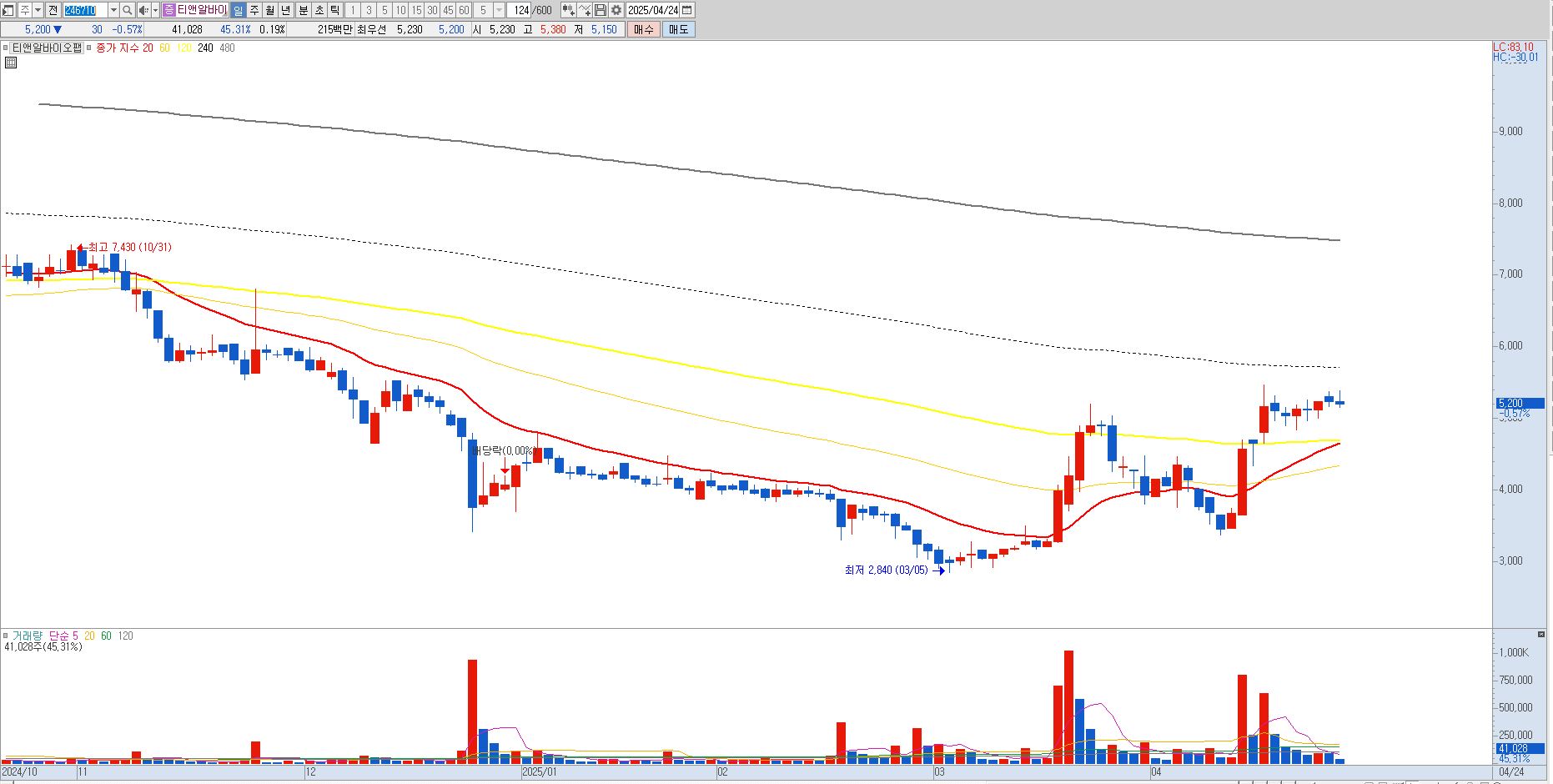
Task: Choose the 60 interval preset button
Action: [464, 10]
